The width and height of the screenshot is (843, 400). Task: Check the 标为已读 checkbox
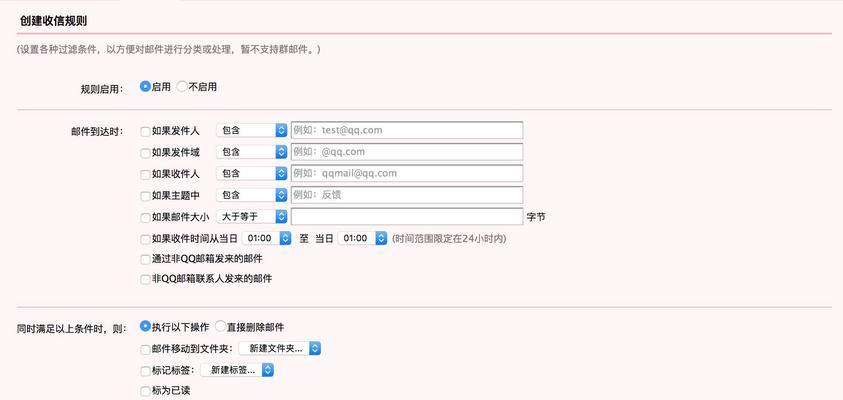pyautogui.click(x=145, y=392)
